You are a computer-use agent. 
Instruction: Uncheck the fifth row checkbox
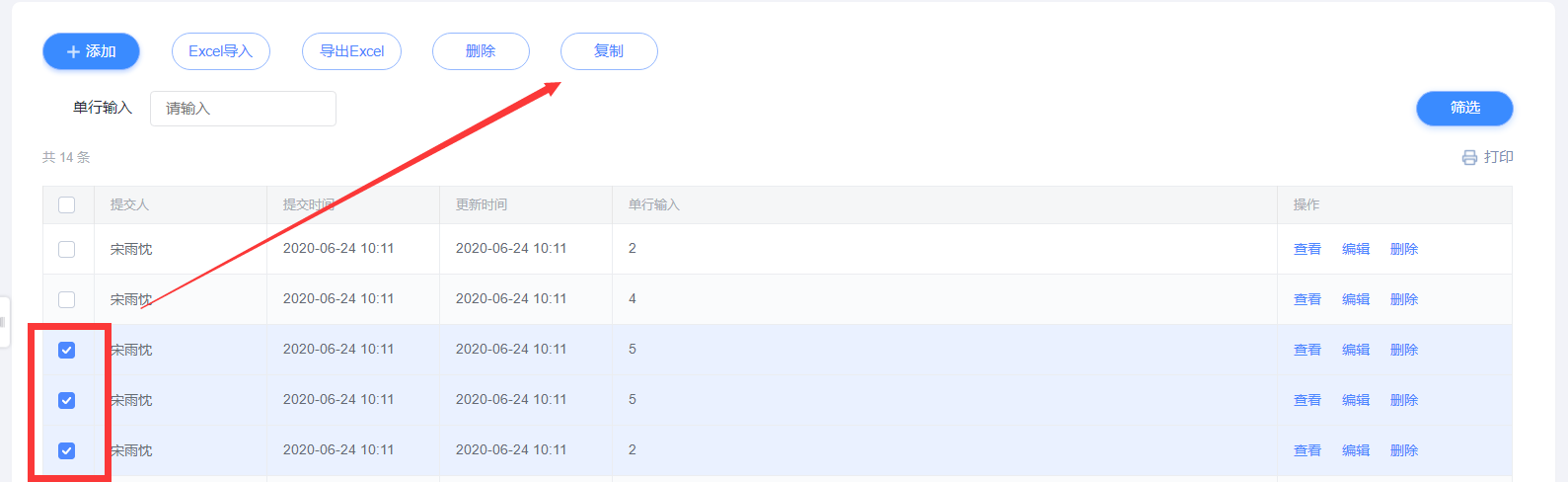pyautogui.click(x=67, y=450)
